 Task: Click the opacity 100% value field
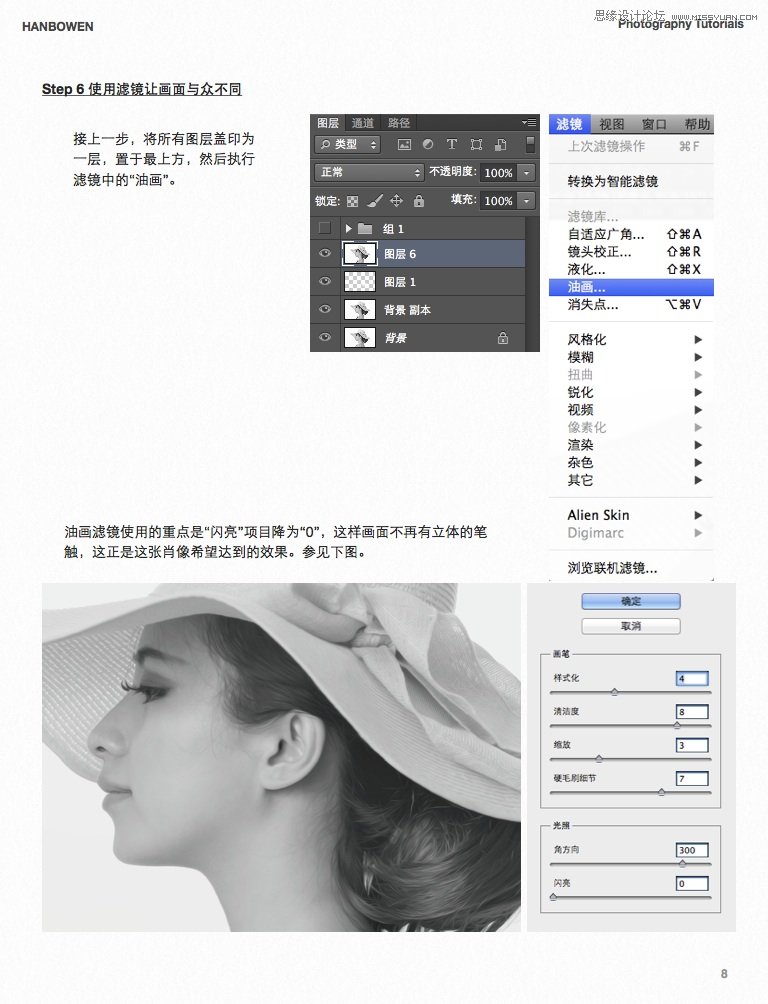[x=499, y=172]
